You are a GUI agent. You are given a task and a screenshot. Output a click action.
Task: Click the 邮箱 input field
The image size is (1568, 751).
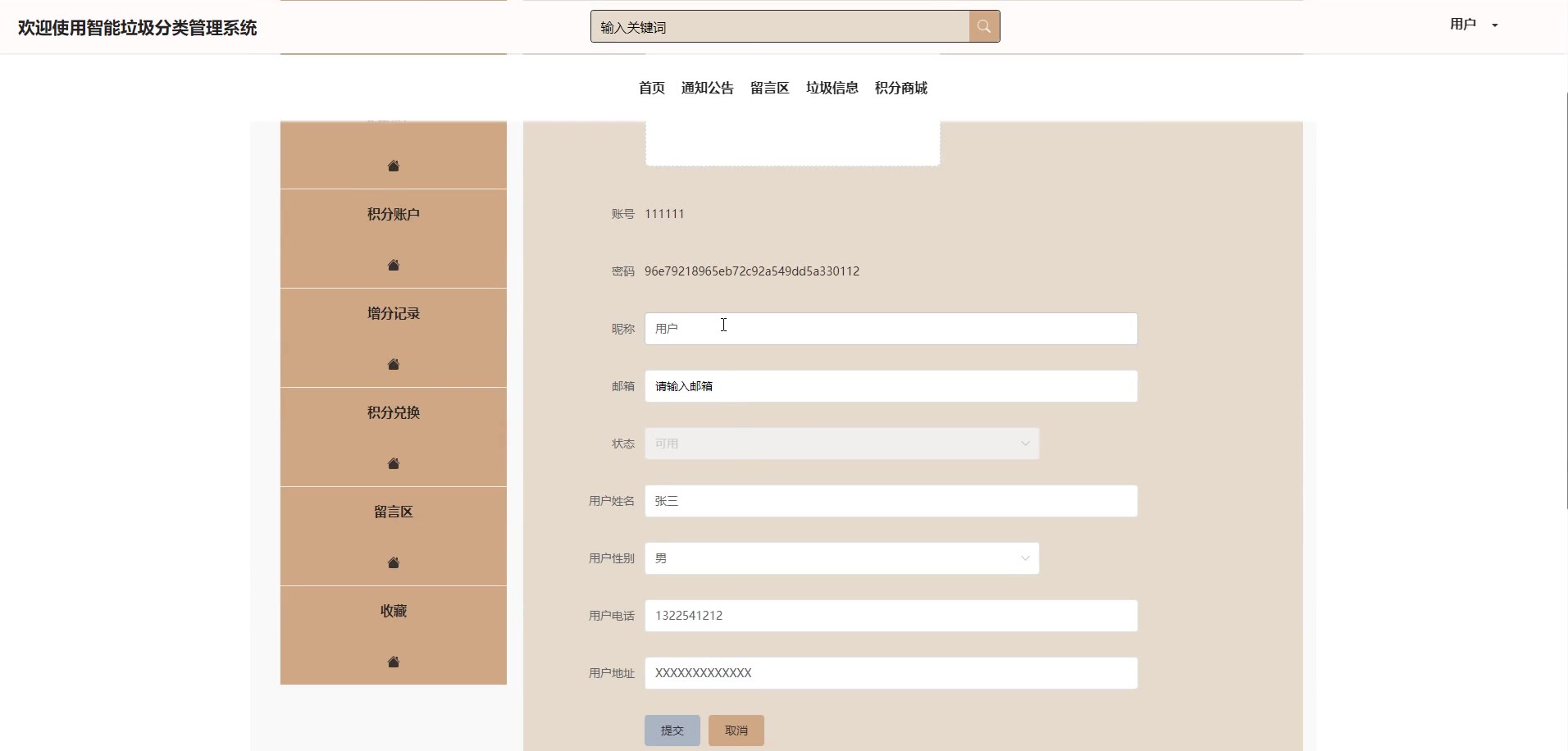(x=891, y=386)
